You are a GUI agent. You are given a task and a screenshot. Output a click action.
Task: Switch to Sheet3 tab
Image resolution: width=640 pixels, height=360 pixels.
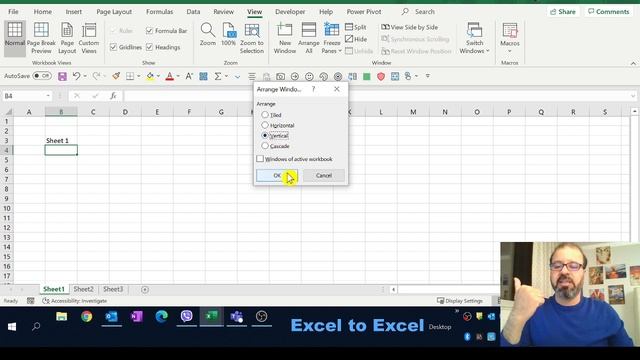point(113,289)
